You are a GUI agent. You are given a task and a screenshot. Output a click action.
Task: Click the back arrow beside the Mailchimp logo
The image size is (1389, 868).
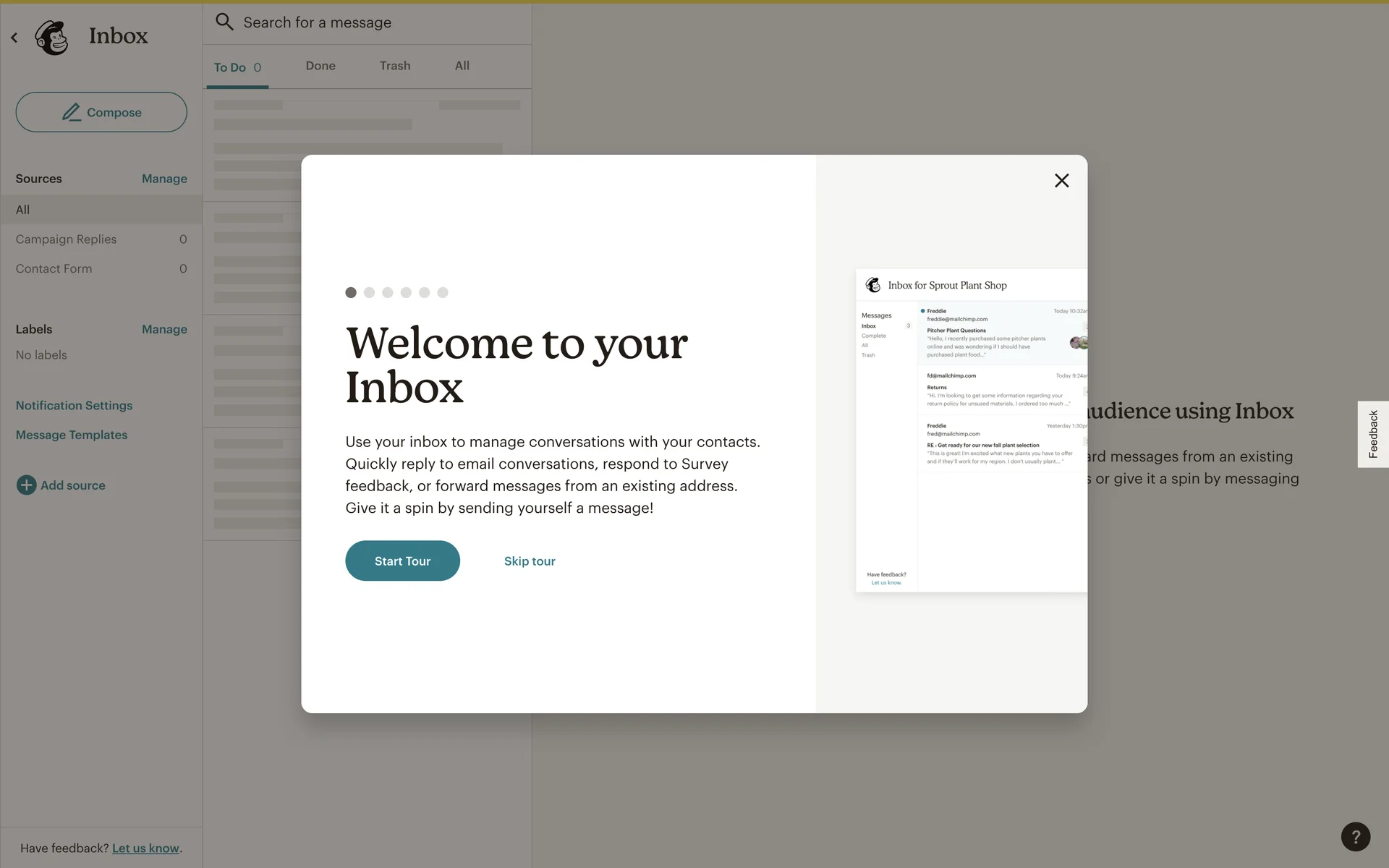(x=14, y=37)
